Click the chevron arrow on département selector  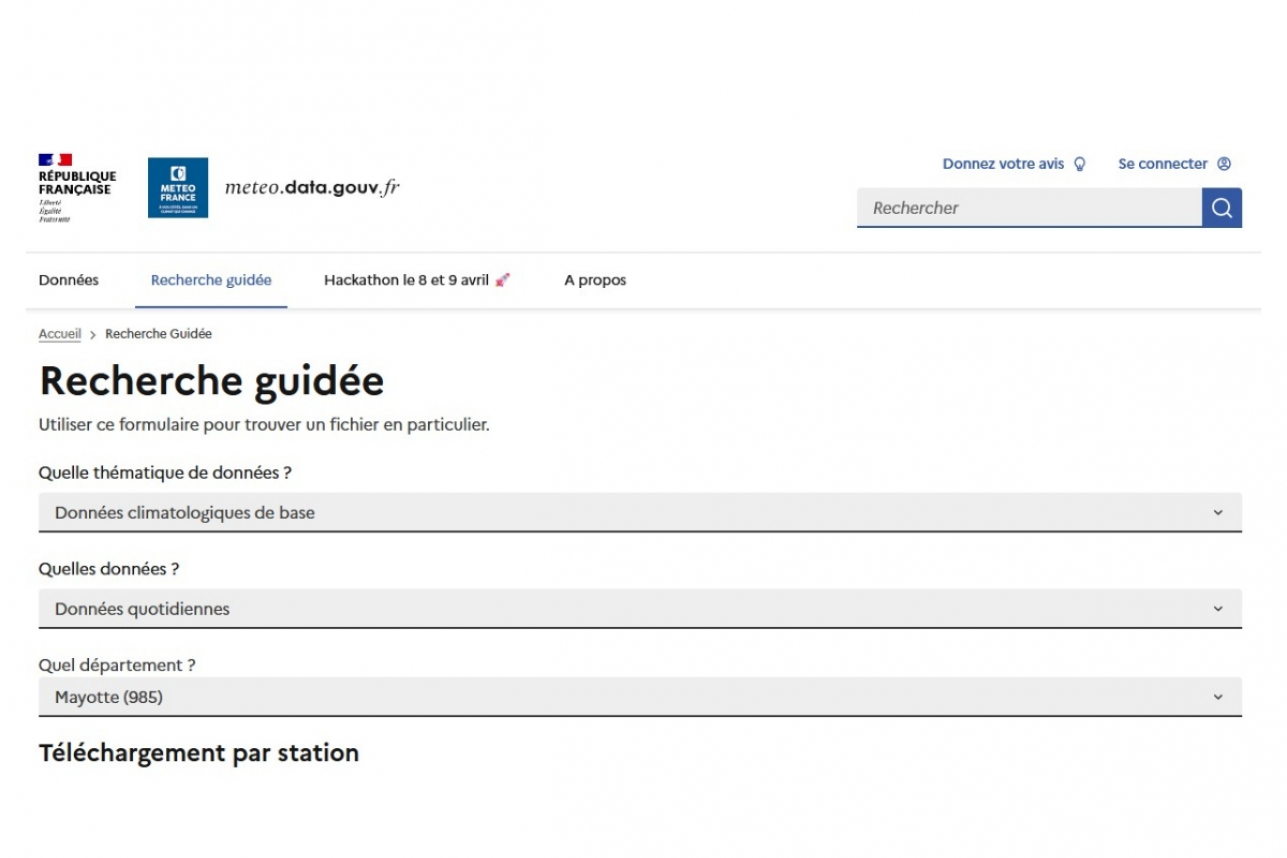pyautogui.click(x=1217, y=697)
